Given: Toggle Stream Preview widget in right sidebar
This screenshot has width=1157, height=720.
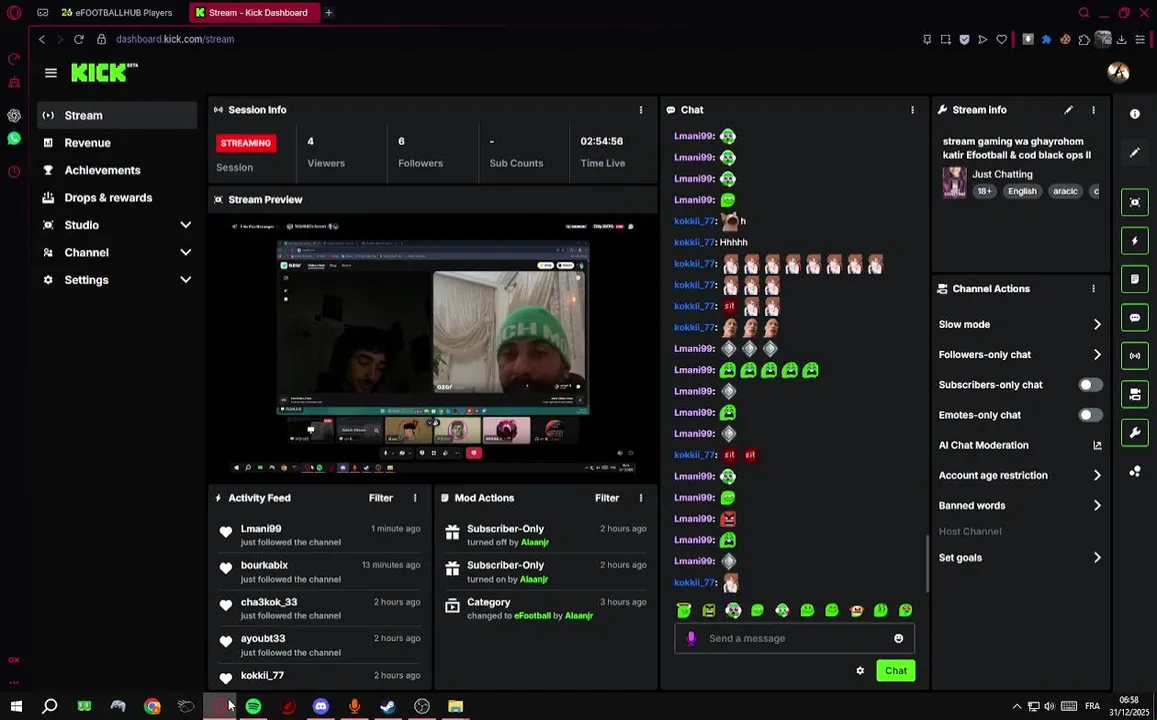Looking at the screenshot, I should tap(1135, 202).
